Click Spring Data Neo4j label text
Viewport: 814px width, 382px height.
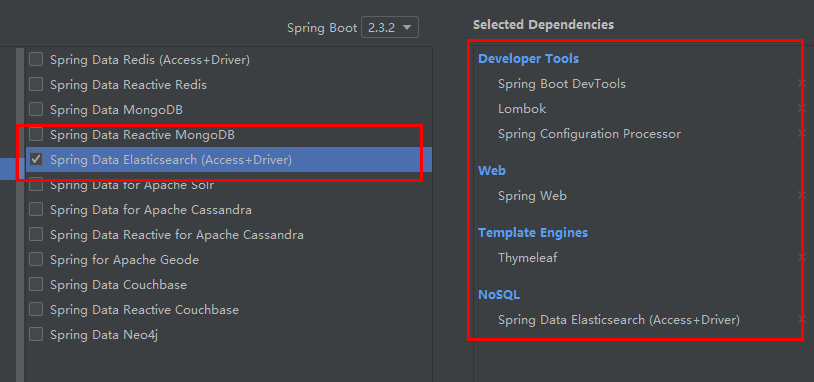(104, 335)
